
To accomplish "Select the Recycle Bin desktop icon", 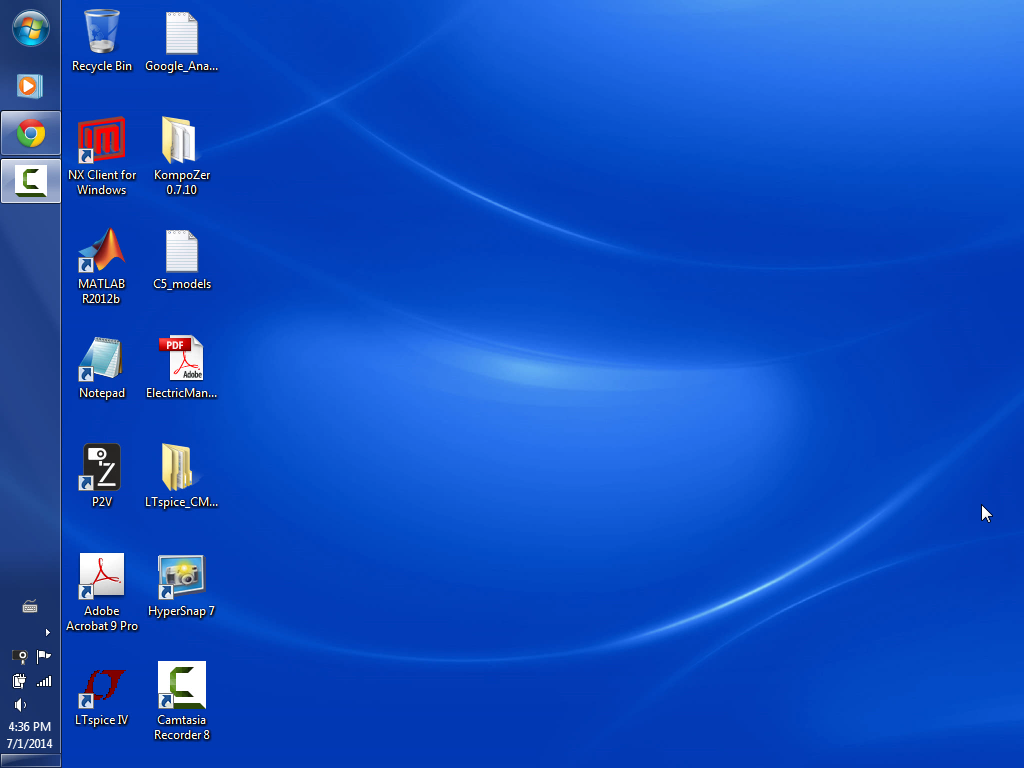I will click(102, 40).
